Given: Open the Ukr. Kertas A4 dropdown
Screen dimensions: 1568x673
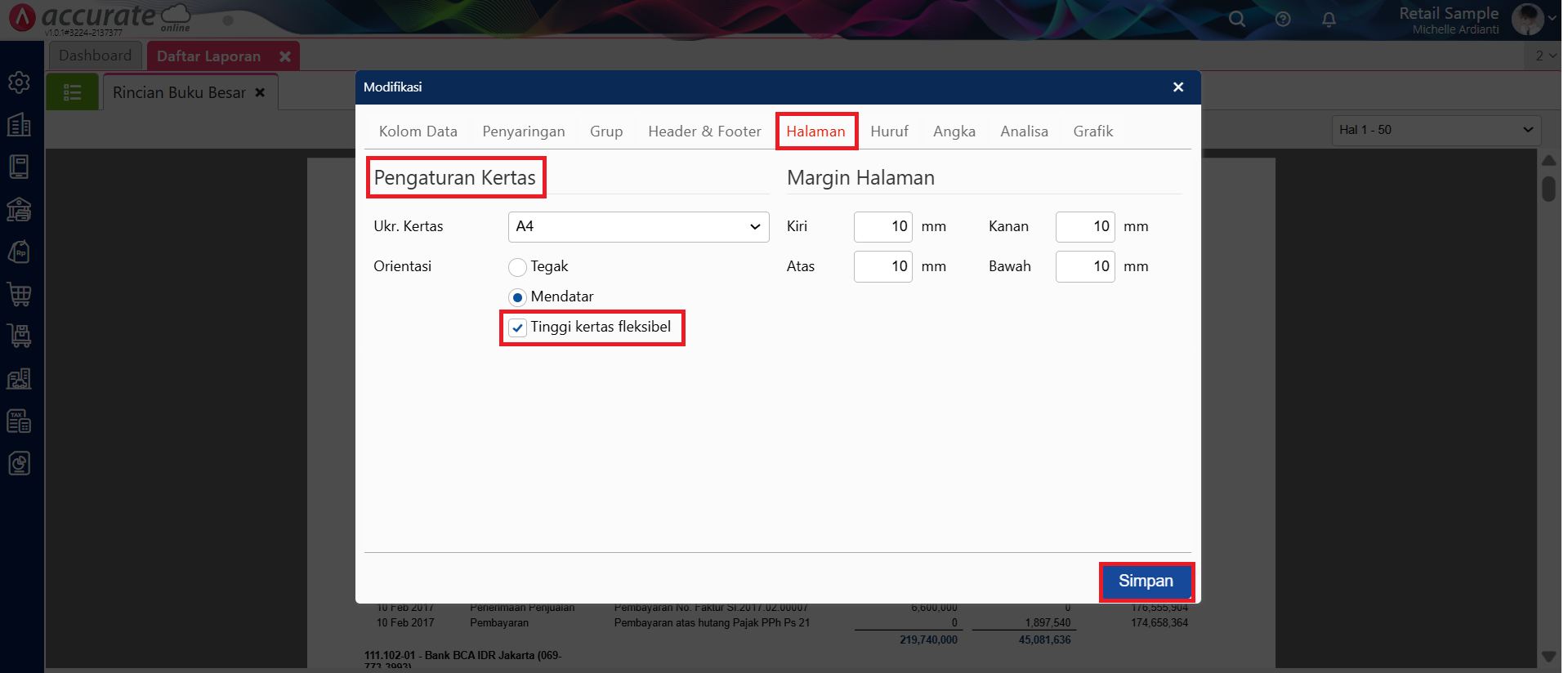Looking at the screenshot, I should coord(638,227).
